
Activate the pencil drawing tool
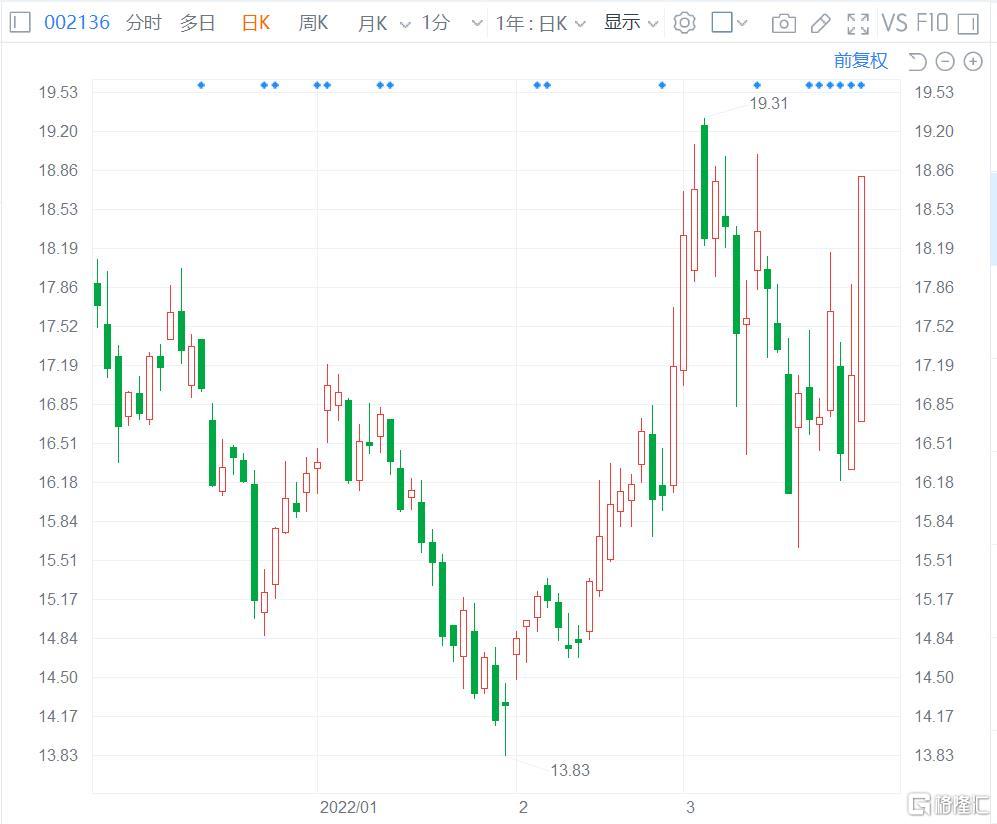pyautogui.click(x=821, y=24)
